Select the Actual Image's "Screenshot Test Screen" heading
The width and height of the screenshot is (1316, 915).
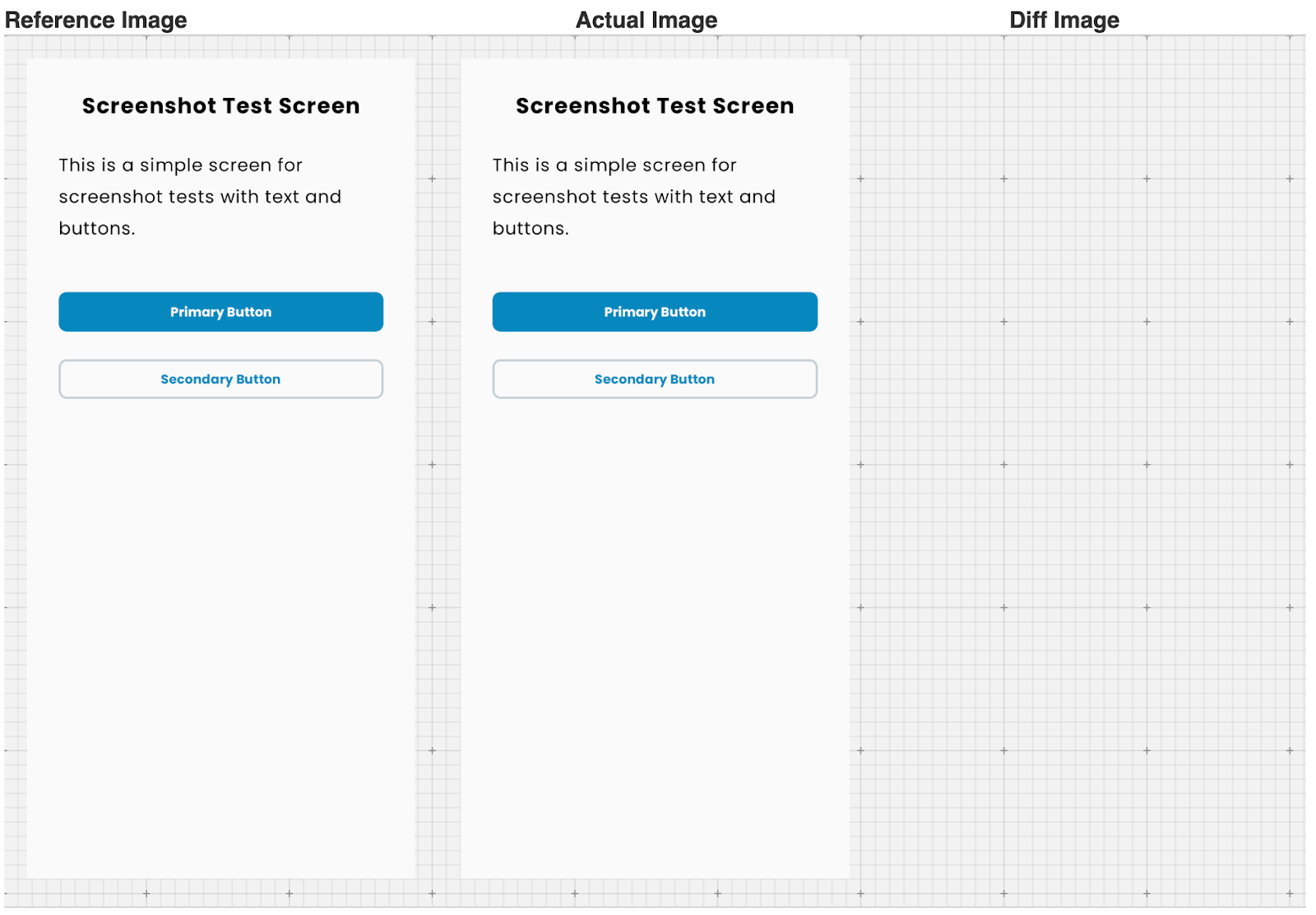(x=655, y=106)
